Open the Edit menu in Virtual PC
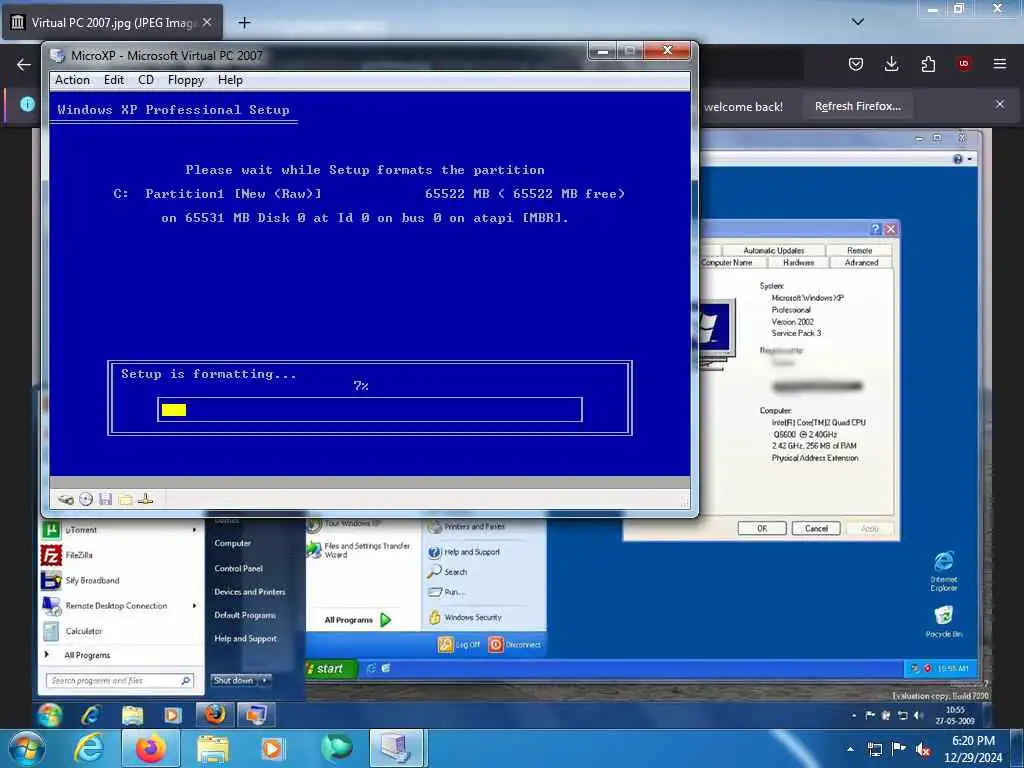The width and height of the screenshot is (1024, 768). [x=114, y=80]
